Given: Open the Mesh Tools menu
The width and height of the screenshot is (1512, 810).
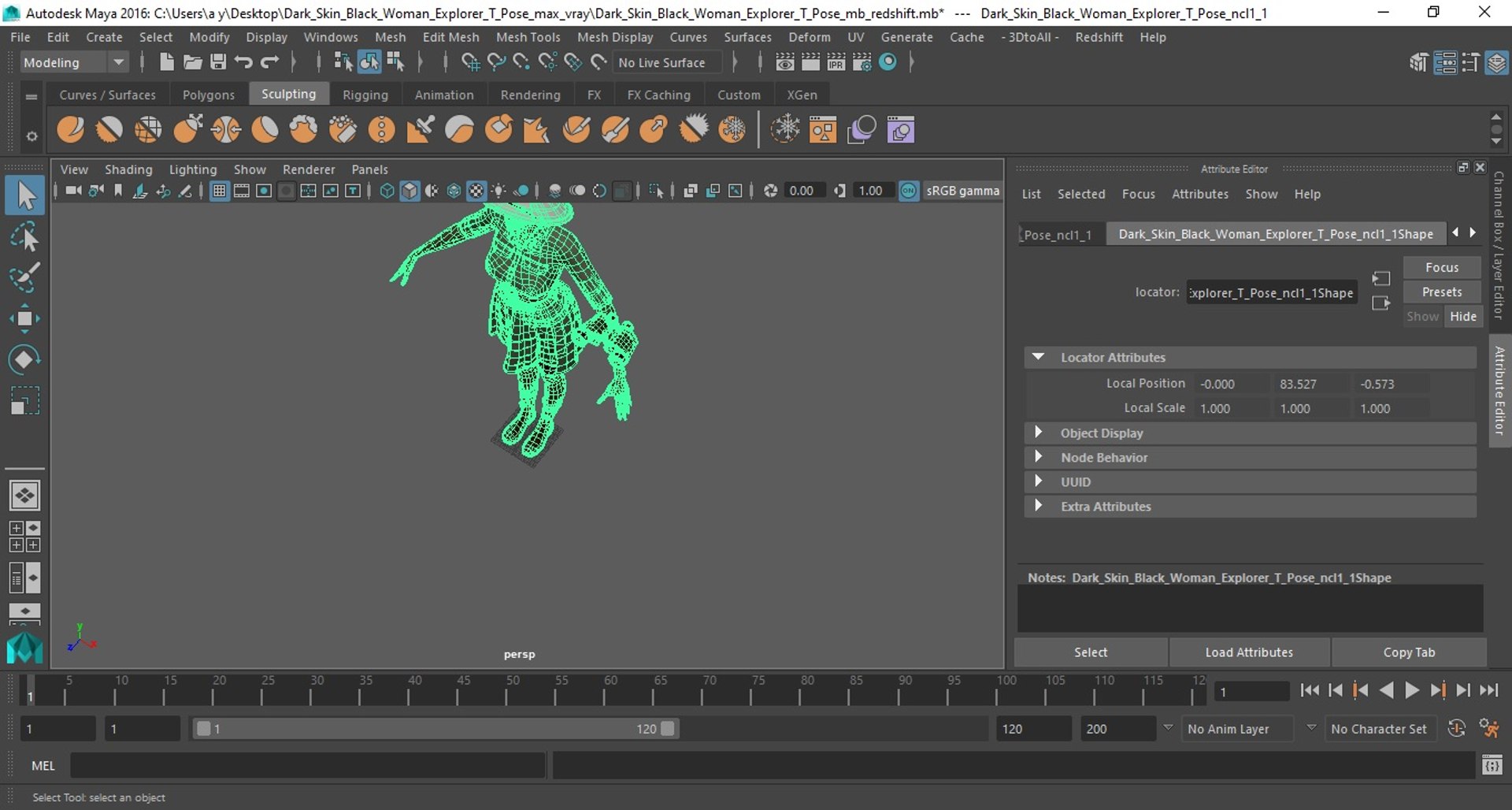Looking at the screenshot, I should (528, 37).
